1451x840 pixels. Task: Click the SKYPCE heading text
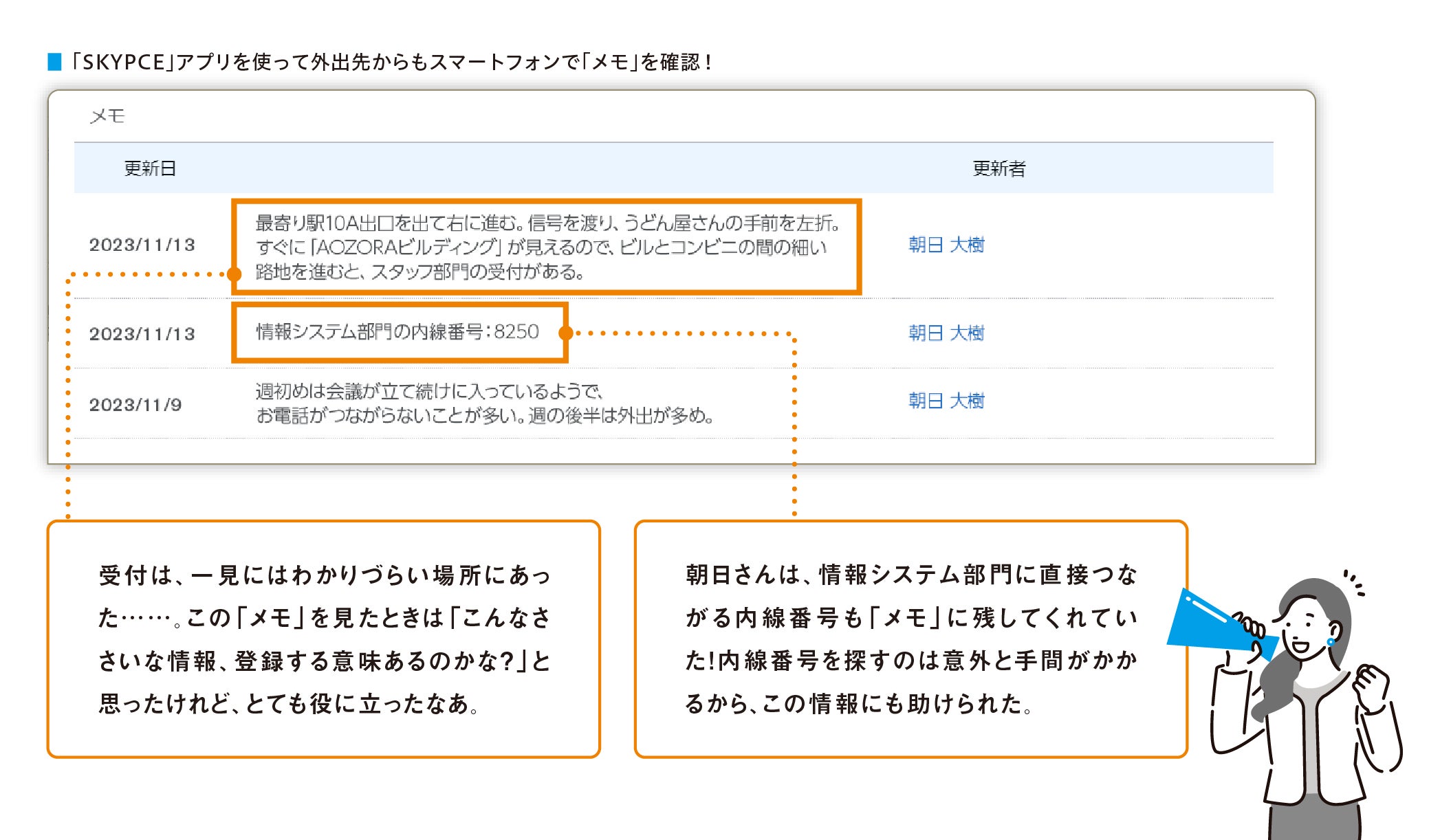[x=385, y=60]
